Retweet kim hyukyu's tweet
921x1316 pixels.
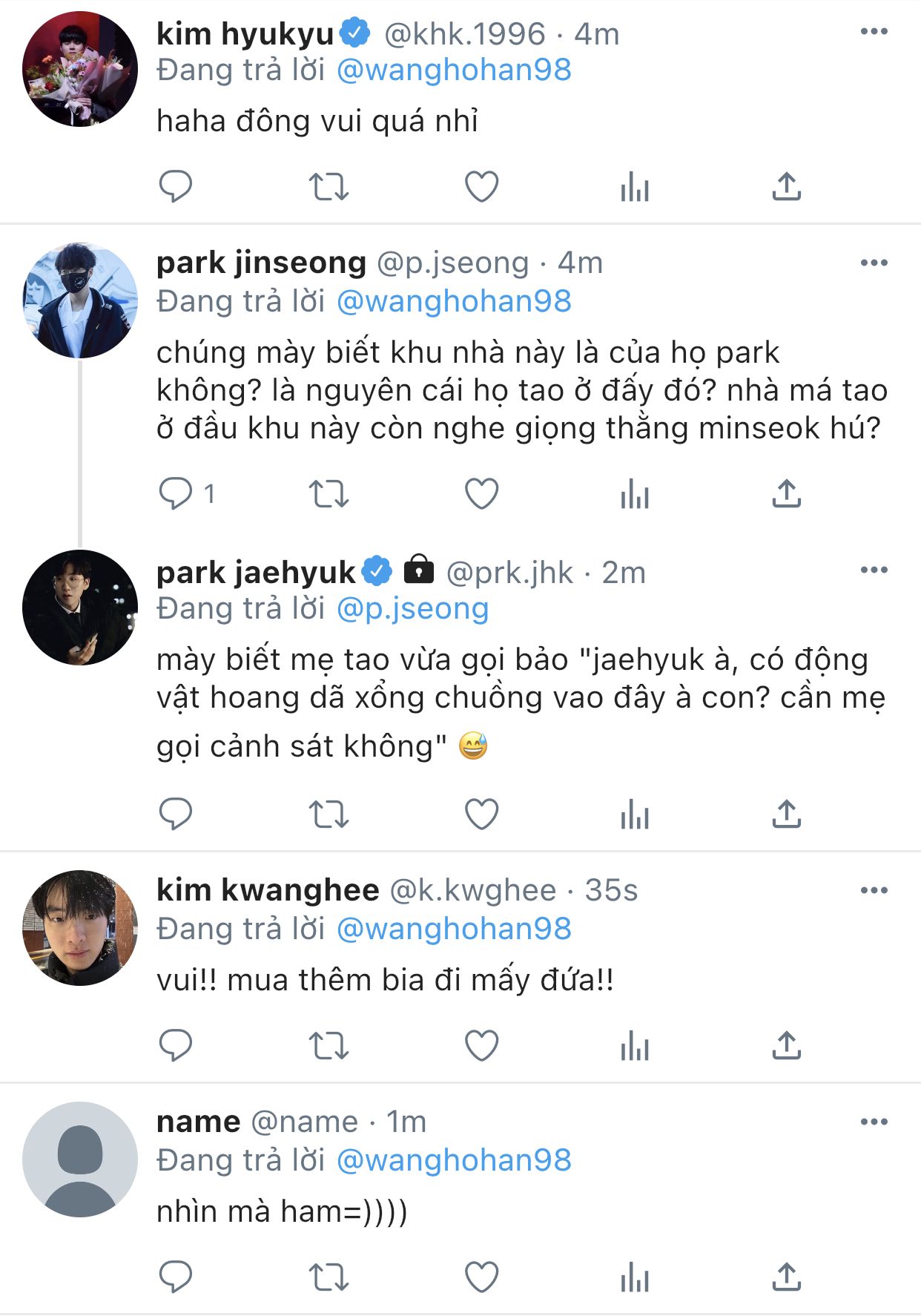(328, 187)
